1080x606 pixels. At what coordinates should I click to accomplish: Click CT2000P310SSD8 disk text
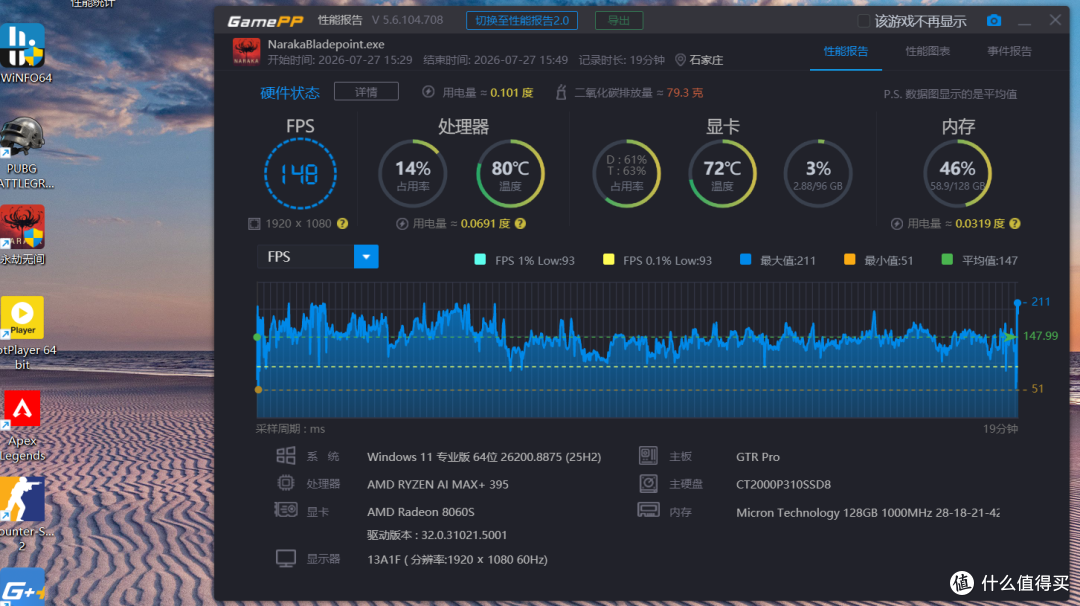tap(783, 484)
